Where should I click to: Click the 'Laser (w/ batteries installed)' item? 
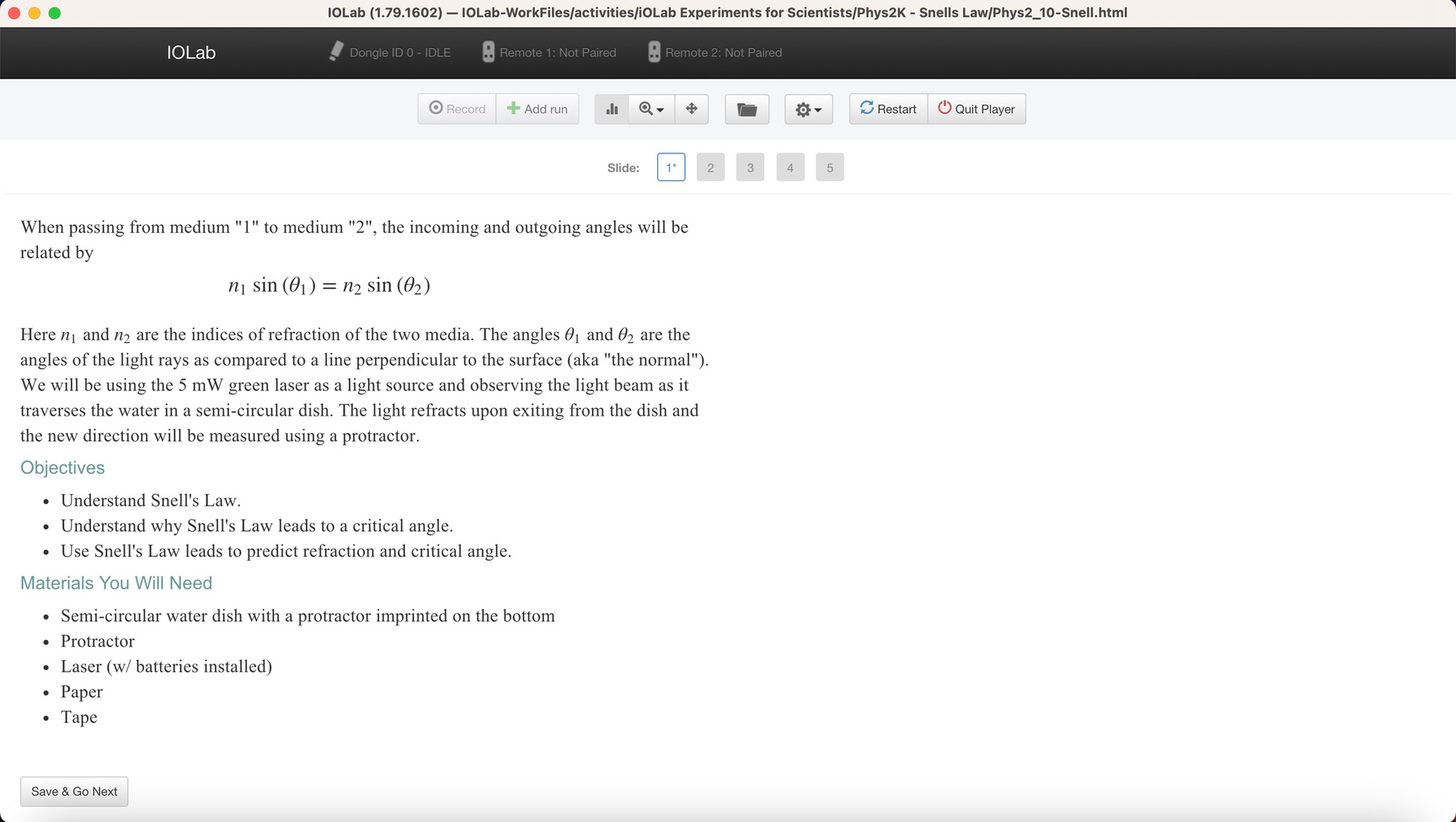166,667
